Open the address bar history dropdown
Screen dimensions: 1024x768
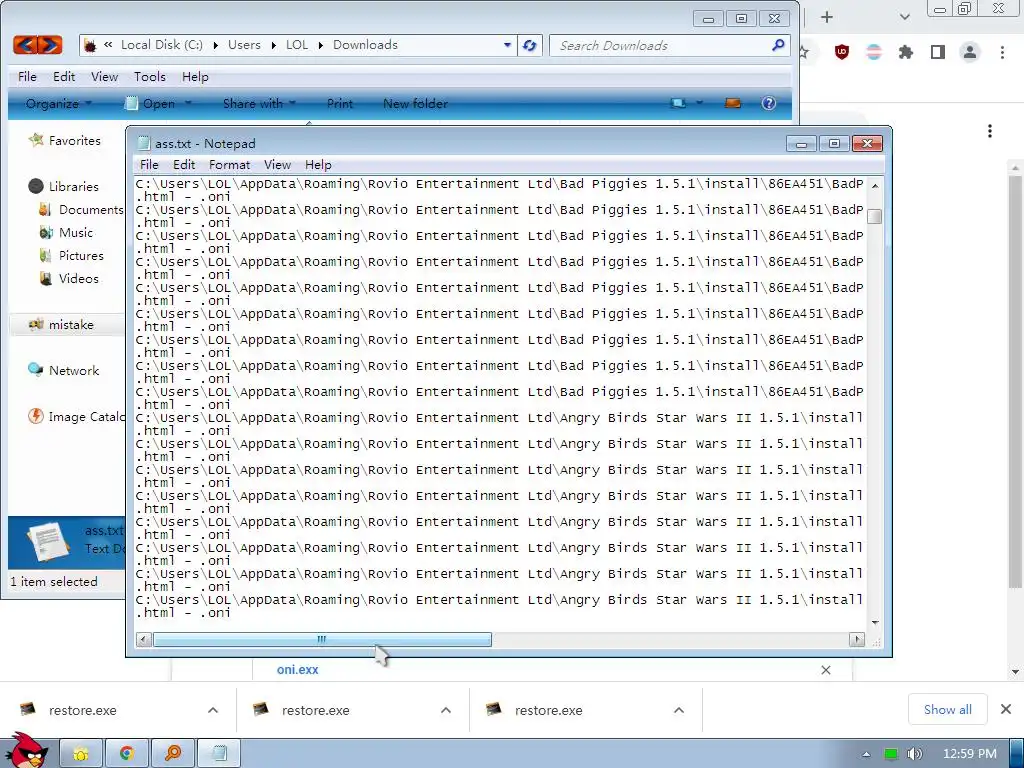pyautogui.click(x=507, y=45)
